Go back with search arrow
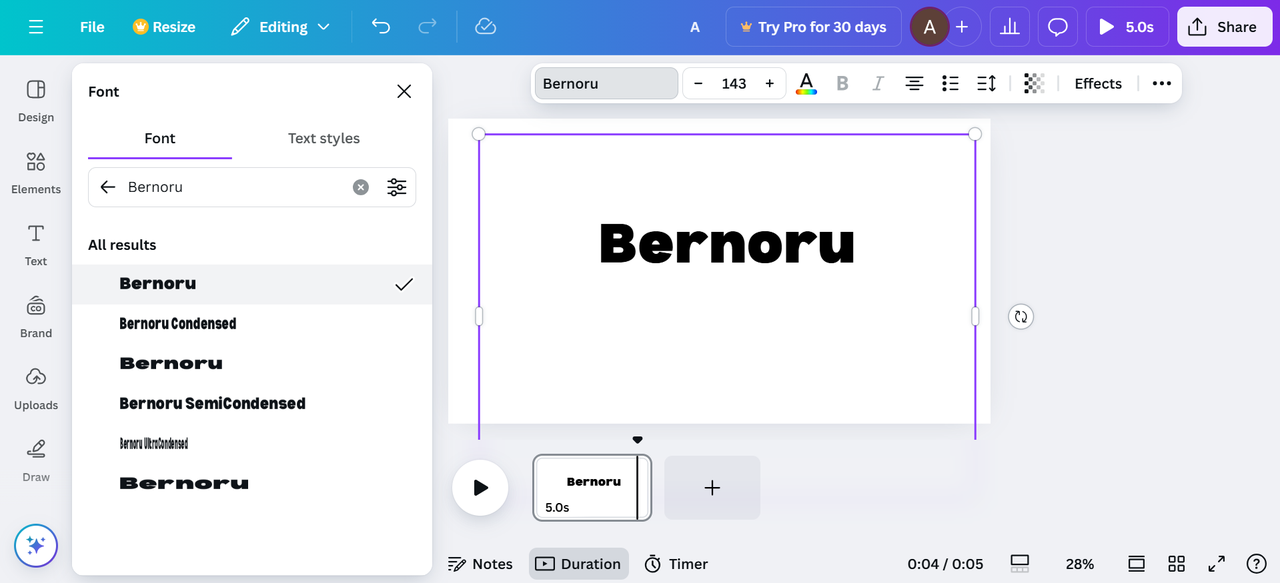Image resolution: width=1280 pixels, height=583 pixels. coord(108,187)
